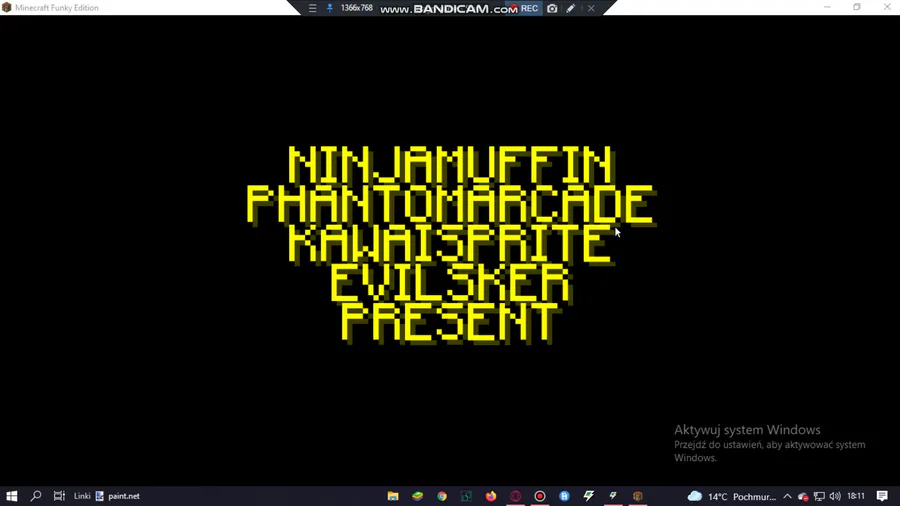This screenshot has width=900, height=506.
Task: Open the Windows Start menu
Action: pyautogui.click(x=11, y=496)
